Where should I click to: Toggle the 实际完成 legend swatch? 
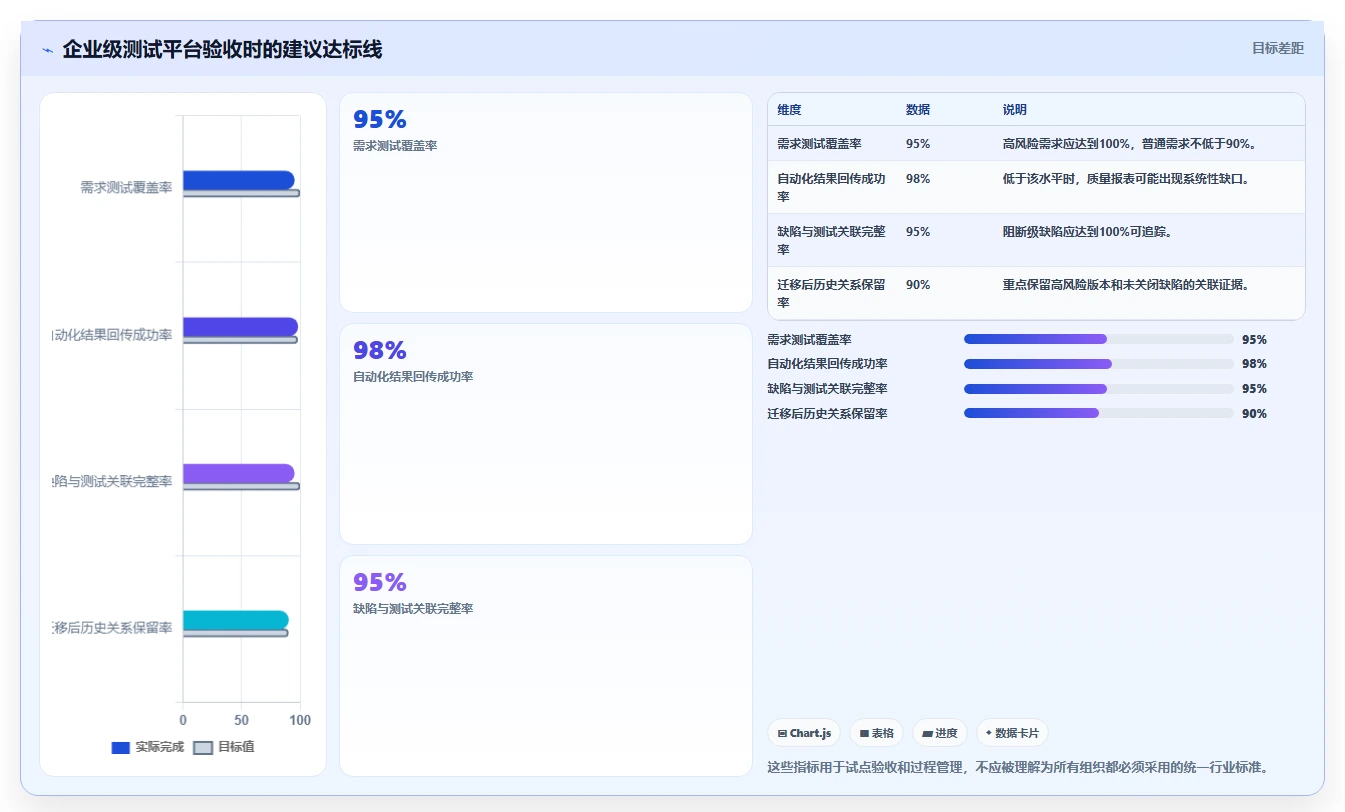(120, 747)
